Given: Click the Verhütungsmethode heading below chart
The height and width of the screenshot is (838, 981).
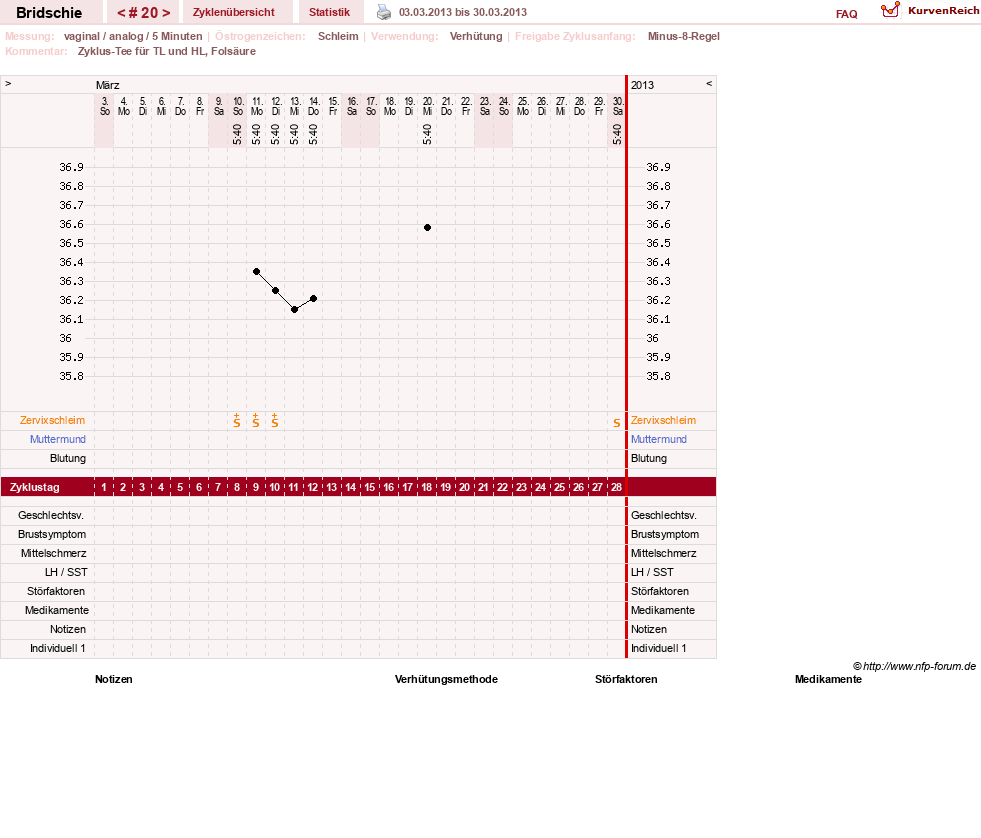Looking at the screenshot, I should 446,679.
